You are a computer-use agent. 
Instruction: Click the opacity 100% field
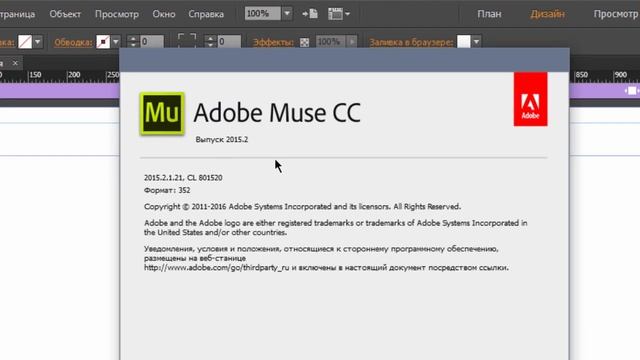point(330,42)
